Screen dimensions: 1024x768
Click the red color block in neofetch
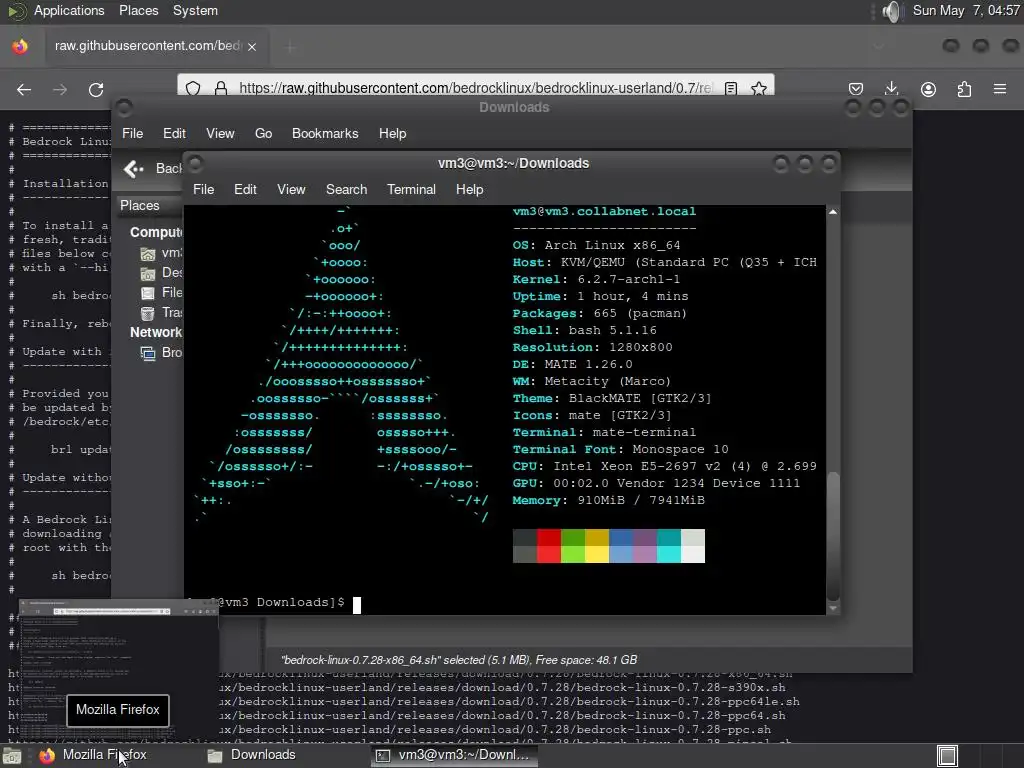549,546
